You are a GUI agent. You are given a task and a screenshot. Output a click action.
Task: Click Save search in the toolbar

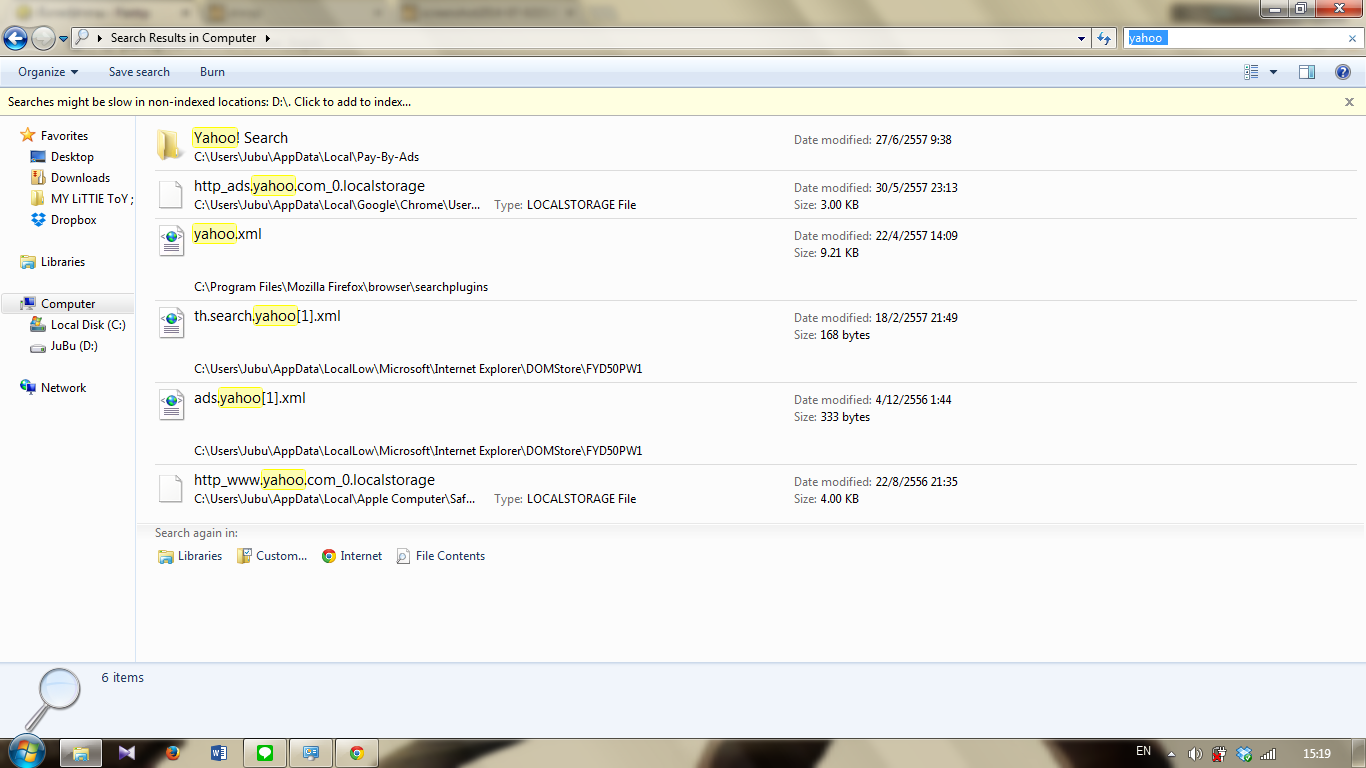[139, 72]
